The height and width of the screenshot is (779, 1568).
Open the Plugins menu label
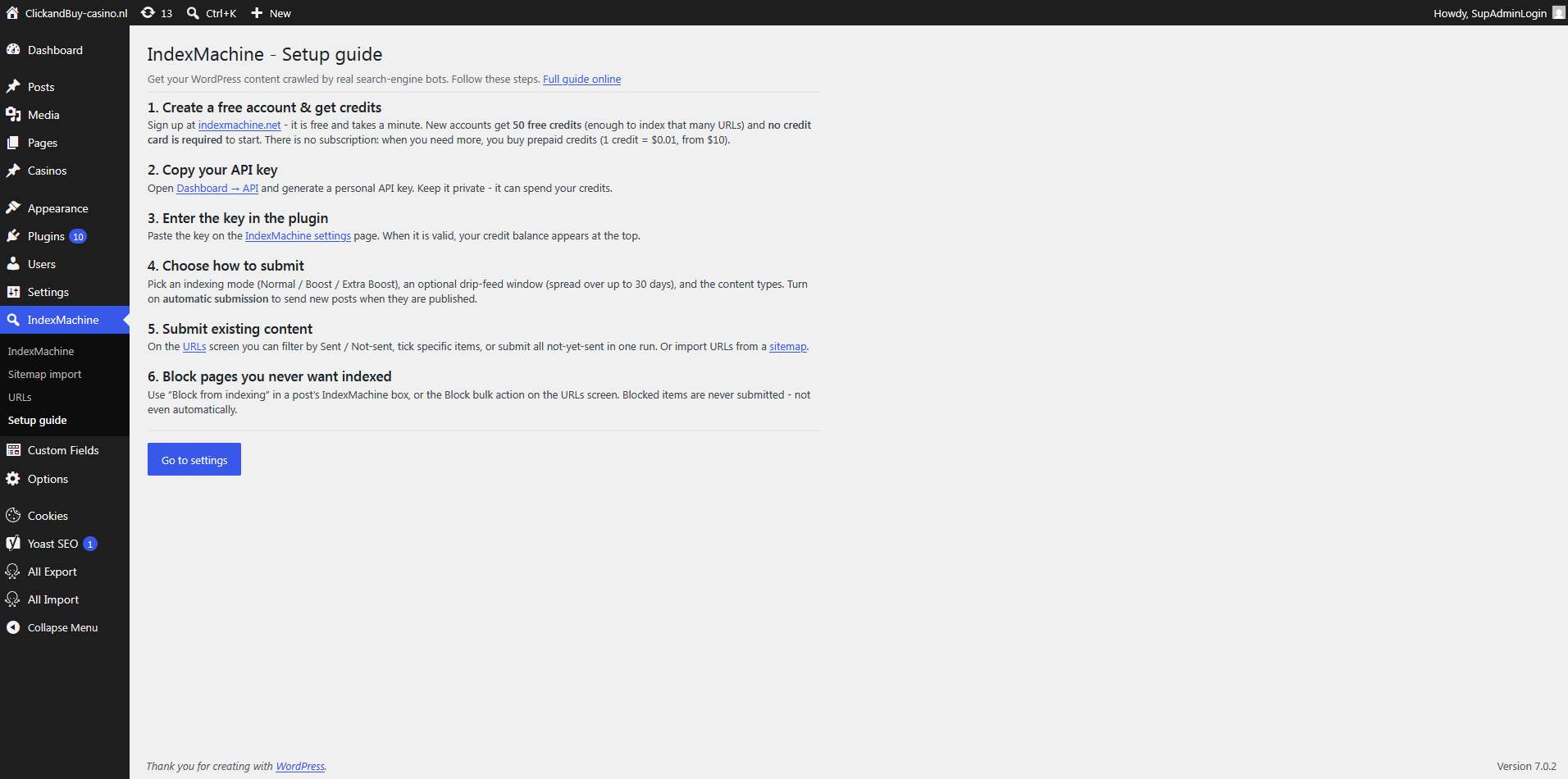tap(46, 236)
